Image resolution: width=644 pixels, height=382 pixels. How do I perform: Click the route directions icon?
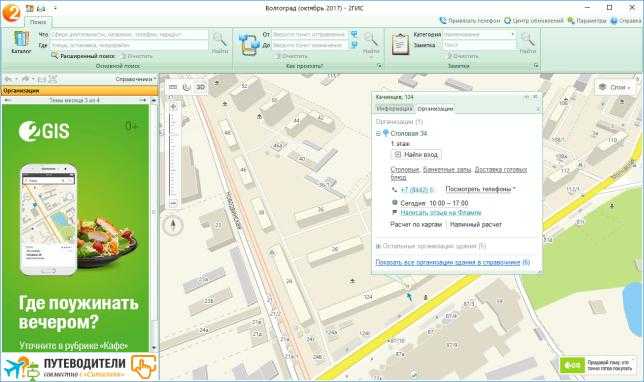pos(248,44)
